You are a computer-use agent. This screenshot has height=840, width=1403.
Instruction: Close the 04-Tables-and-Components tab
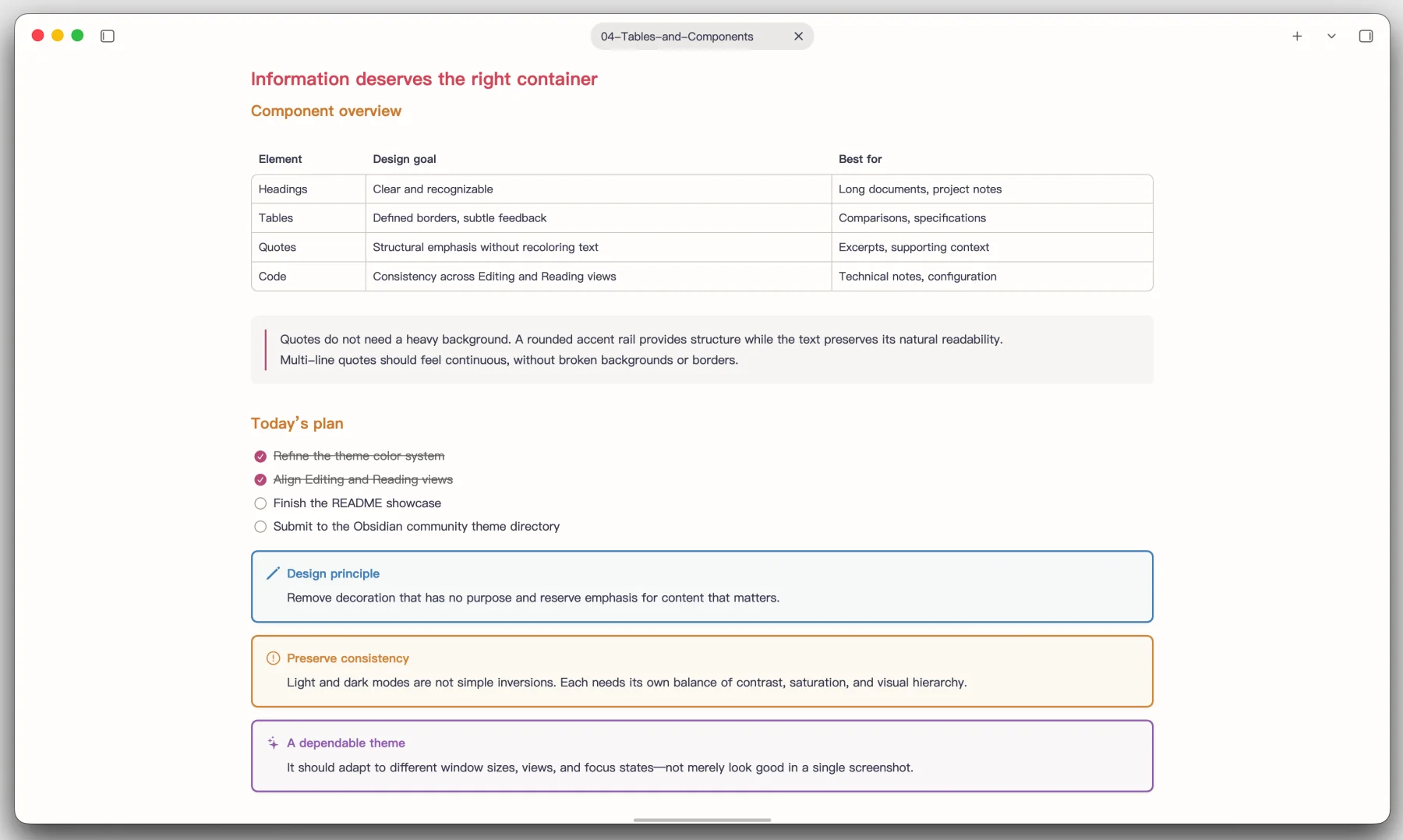pyautogui.click(x=798, y=36)
